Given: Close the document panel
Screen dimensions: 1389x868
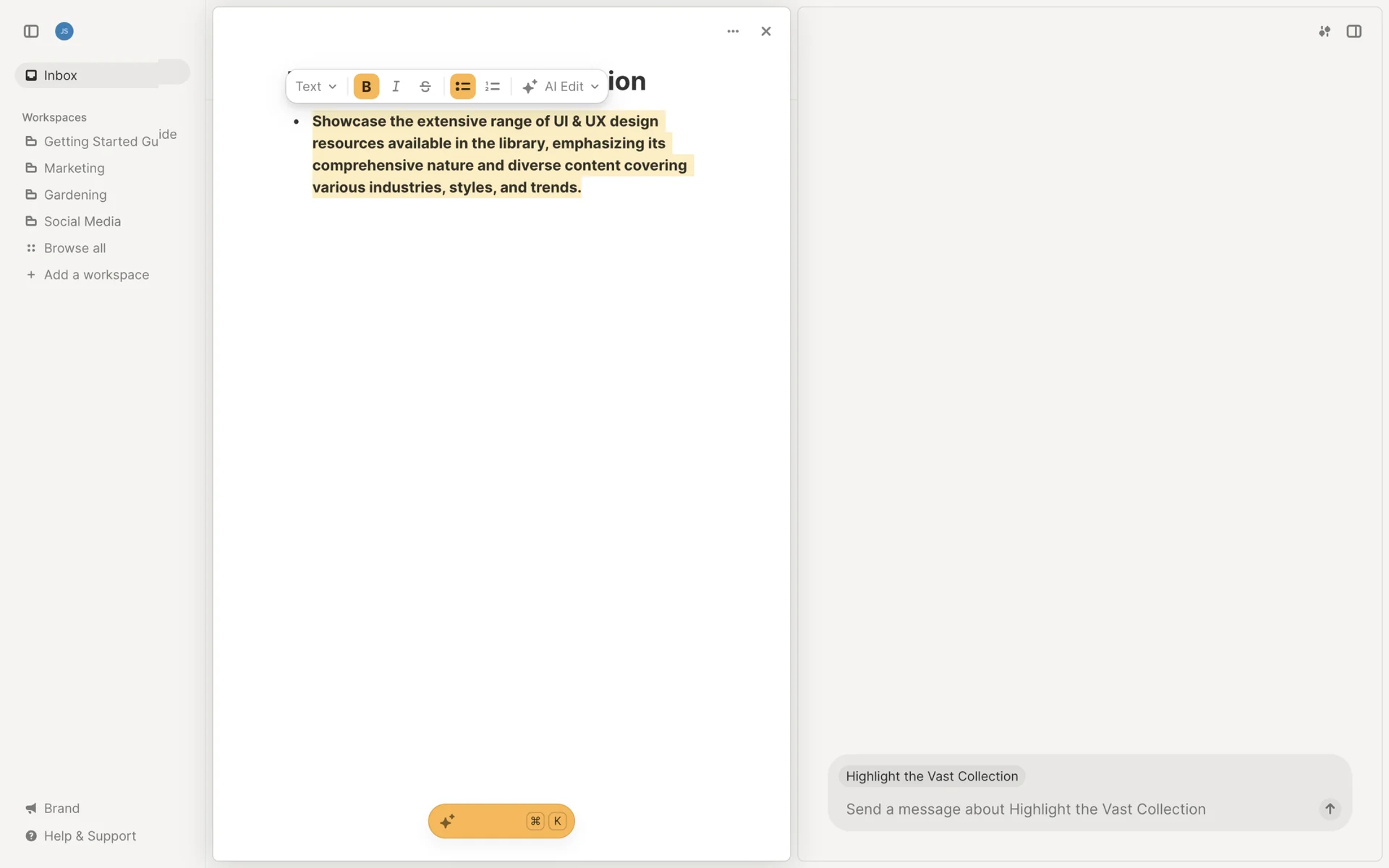Looking at the screenshot, I should (766, 31).
